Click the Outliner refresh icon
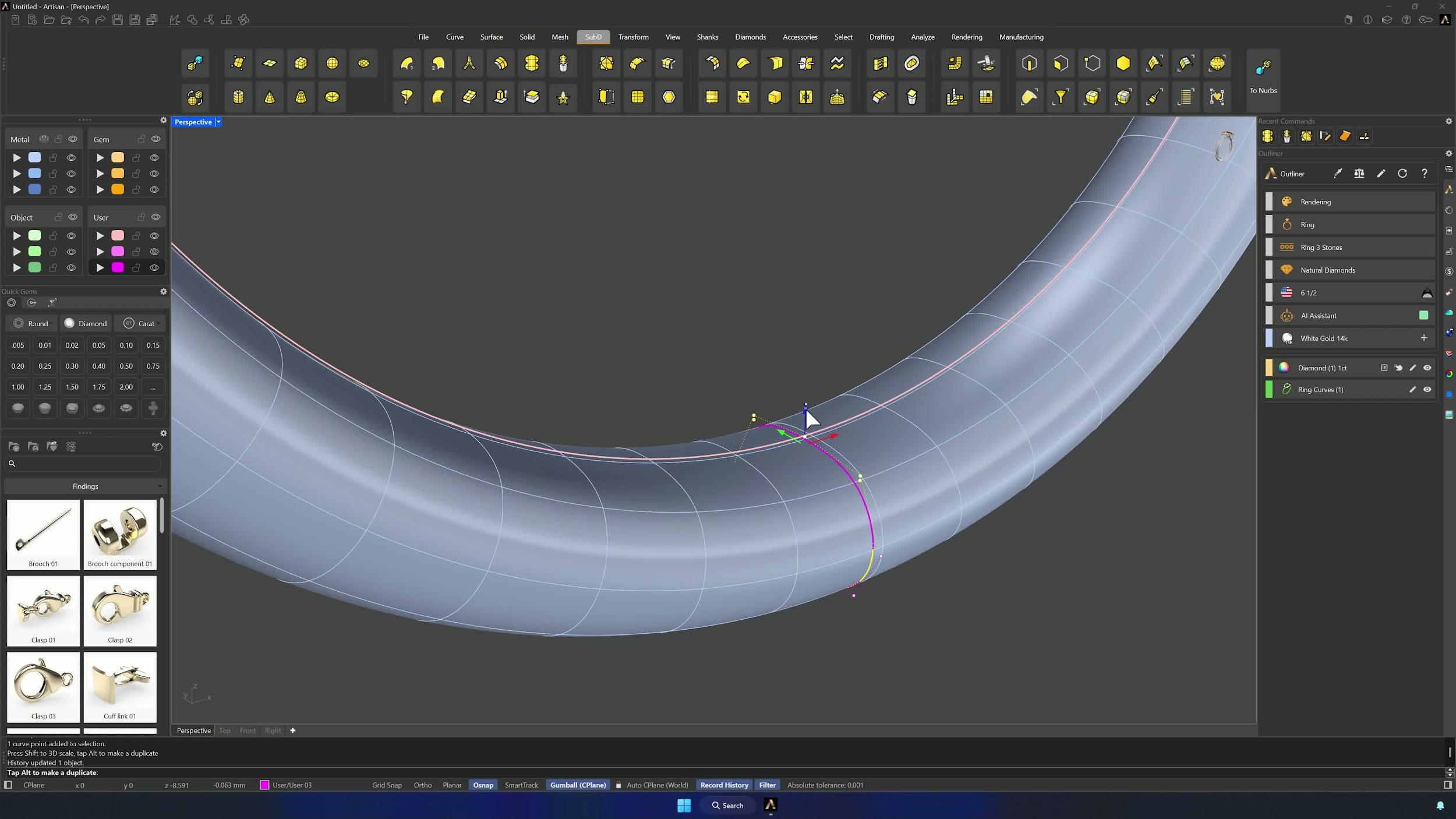 (x=1402, y=174)
